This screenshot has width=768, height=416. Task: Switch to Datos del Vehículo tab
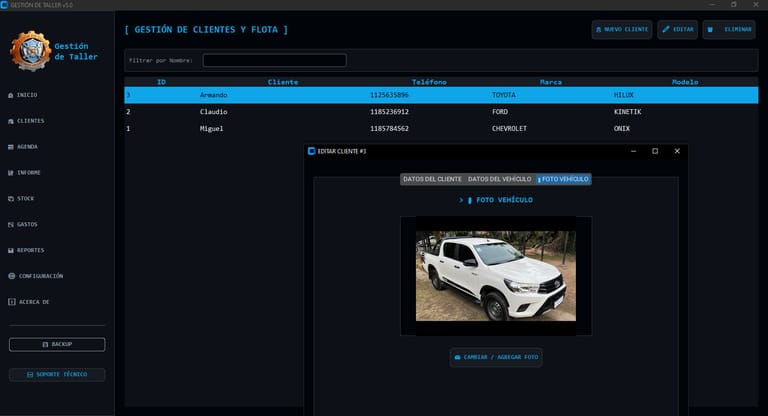(x=499, y=179)
